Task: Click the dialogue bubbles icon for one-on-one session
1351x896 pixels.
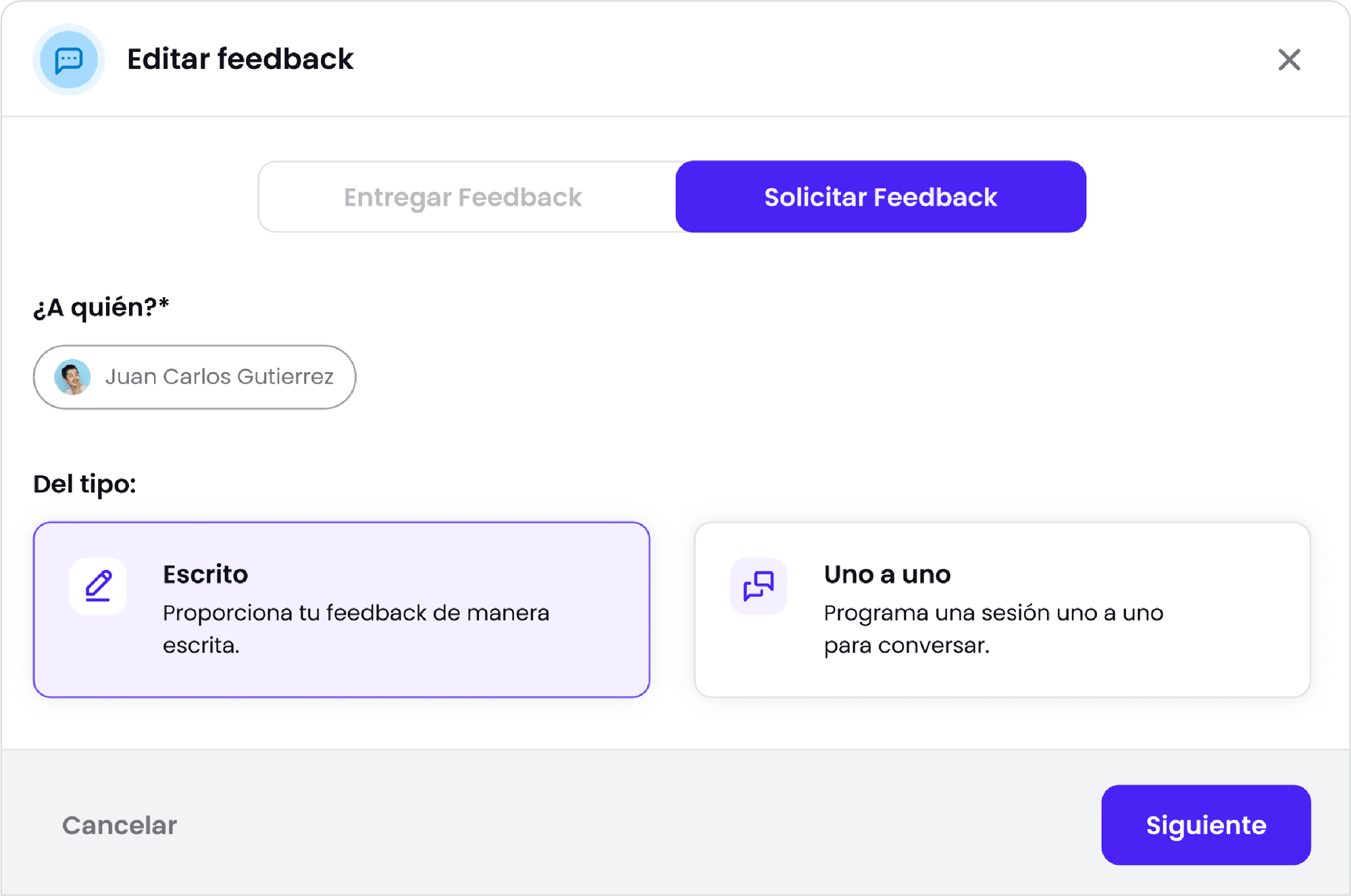Action: pyautogui.click(x=758, y=587)
